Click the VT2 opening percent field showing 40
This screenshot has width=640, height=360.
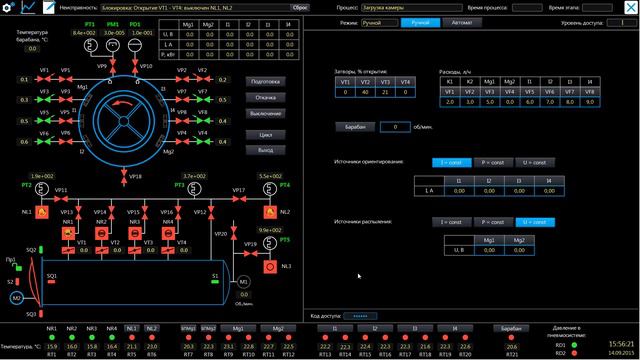(365, 92)
